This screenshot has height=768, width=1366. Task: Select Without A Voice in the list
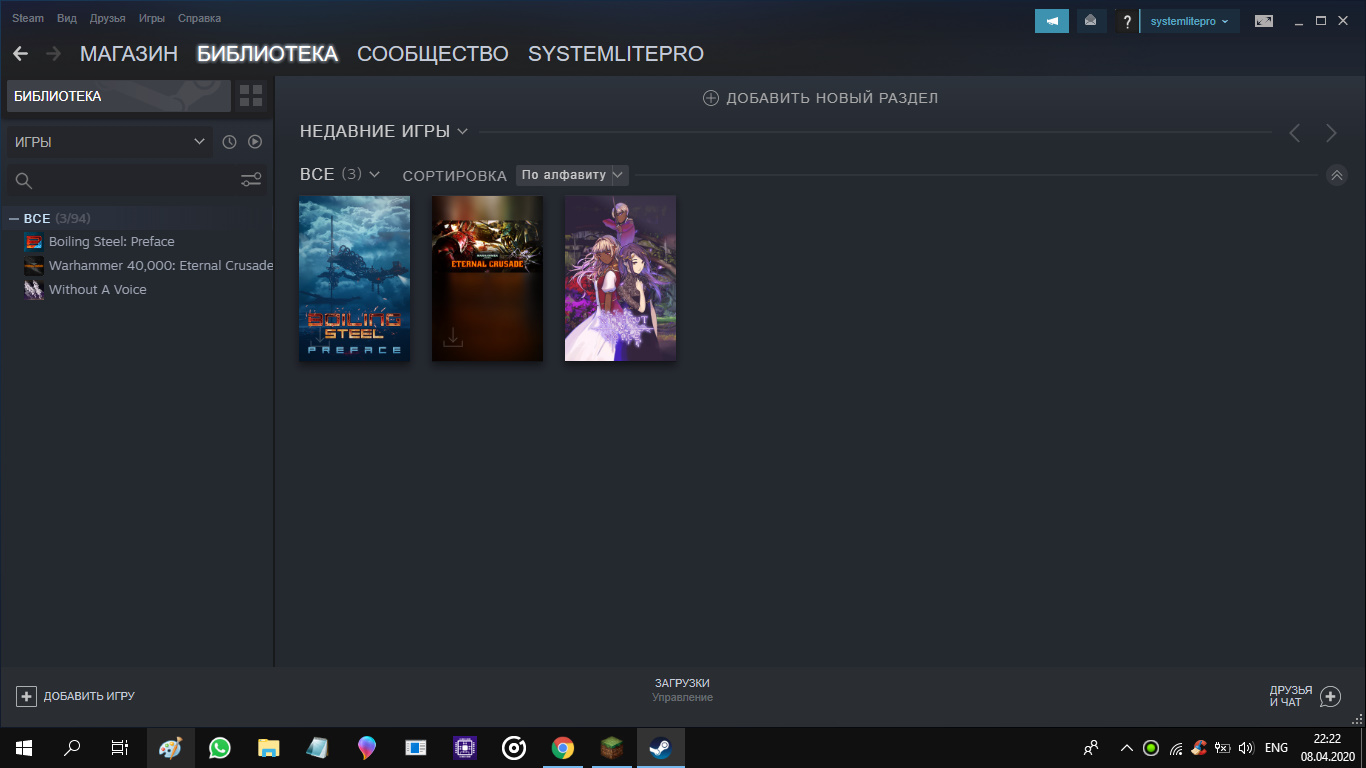[x=97, y=289]
